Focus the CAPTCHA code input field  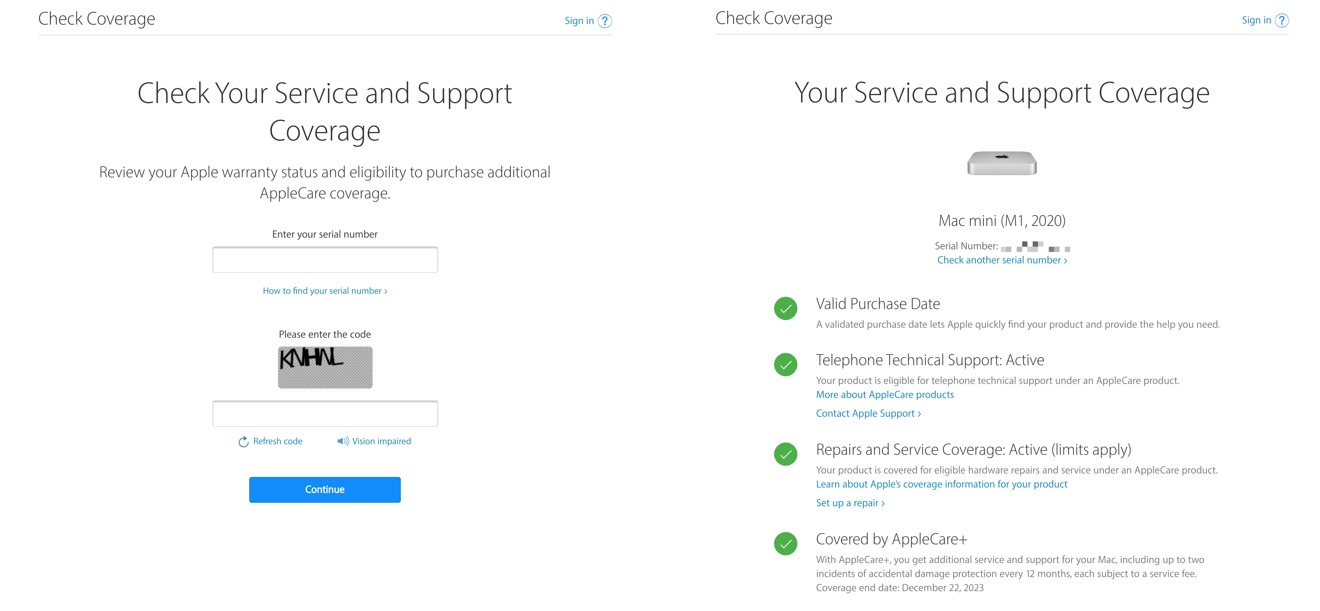tap(325, 414)
